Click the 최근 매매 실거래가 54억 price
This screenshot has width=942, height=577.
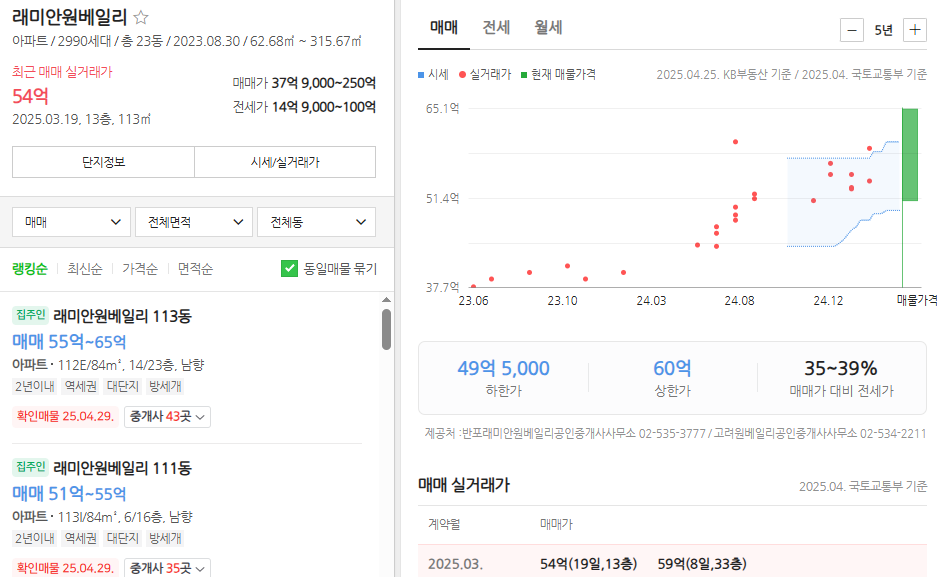coord(30,96)
